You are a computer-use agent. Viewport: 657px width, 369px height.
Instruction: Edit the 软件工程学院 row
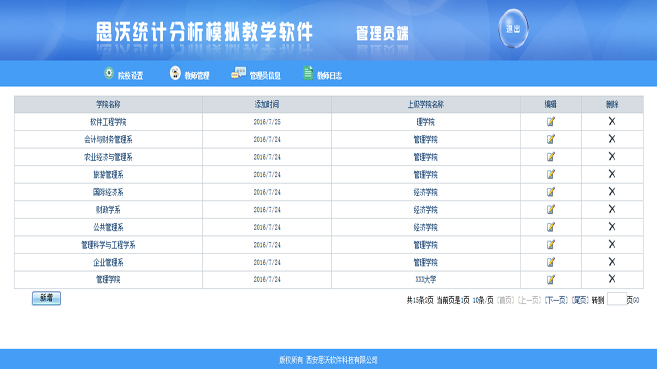click(x=551, y=121)
